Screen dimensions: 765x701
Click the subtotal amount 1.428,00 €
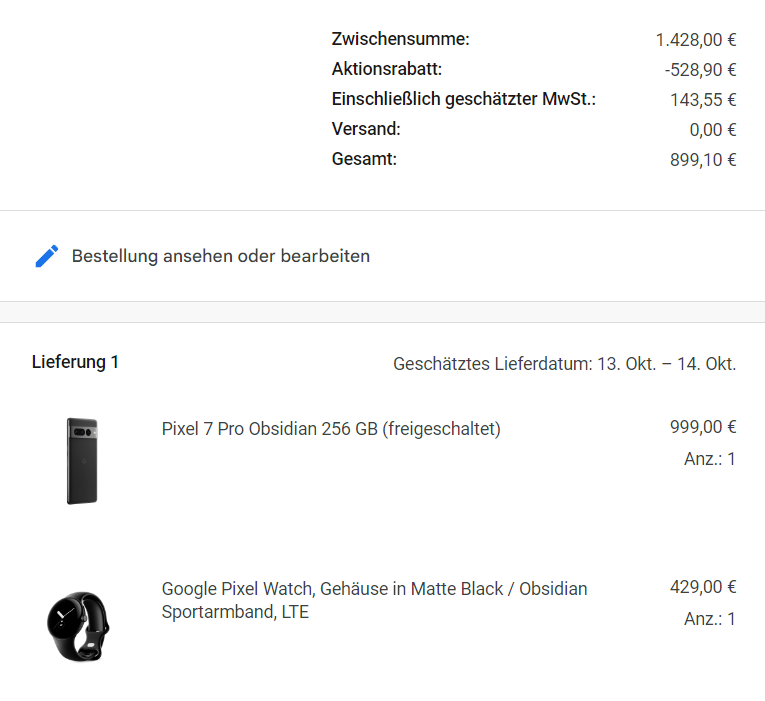(696, 40)
